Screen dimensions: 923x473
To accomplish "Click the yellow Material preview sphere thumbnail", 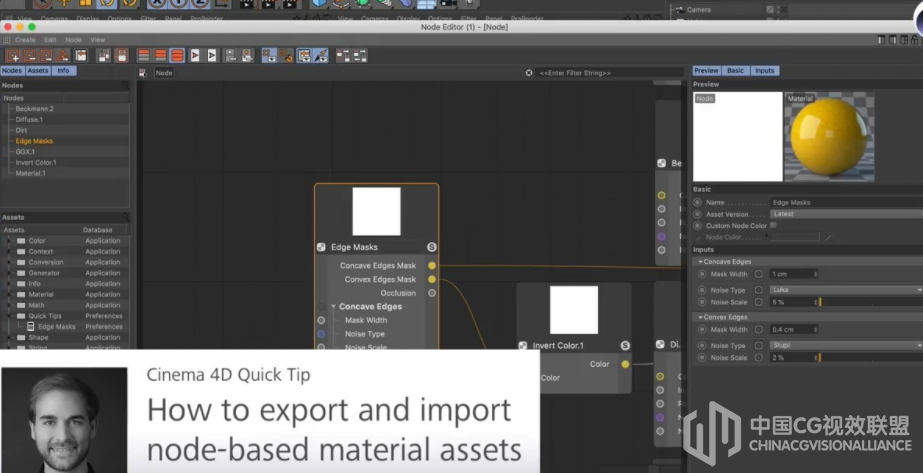I will pos(829,136).
